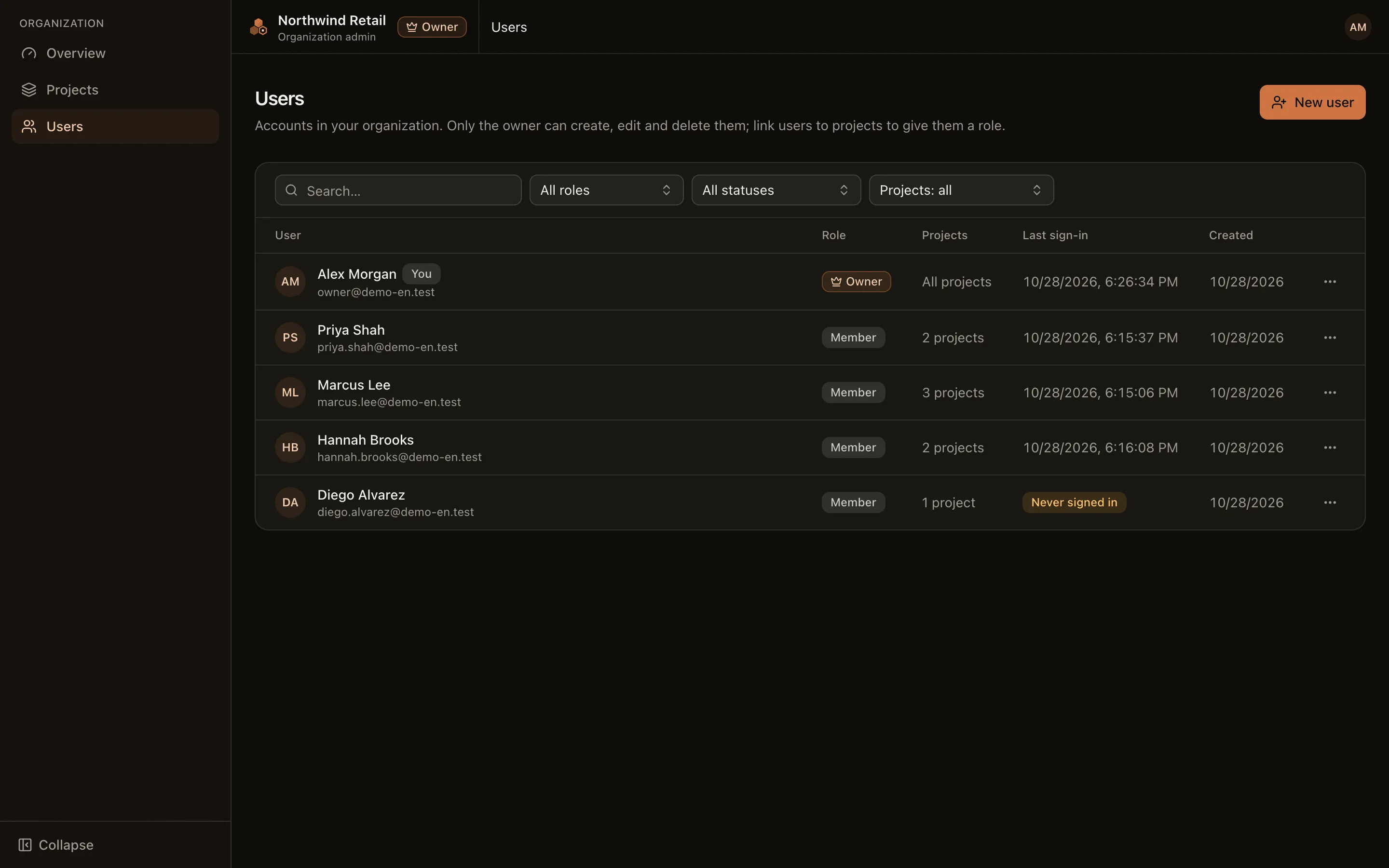Click Owner role badge for Alex Morgan
Viewport: 1389px width, 868px height.
point(856,282)
